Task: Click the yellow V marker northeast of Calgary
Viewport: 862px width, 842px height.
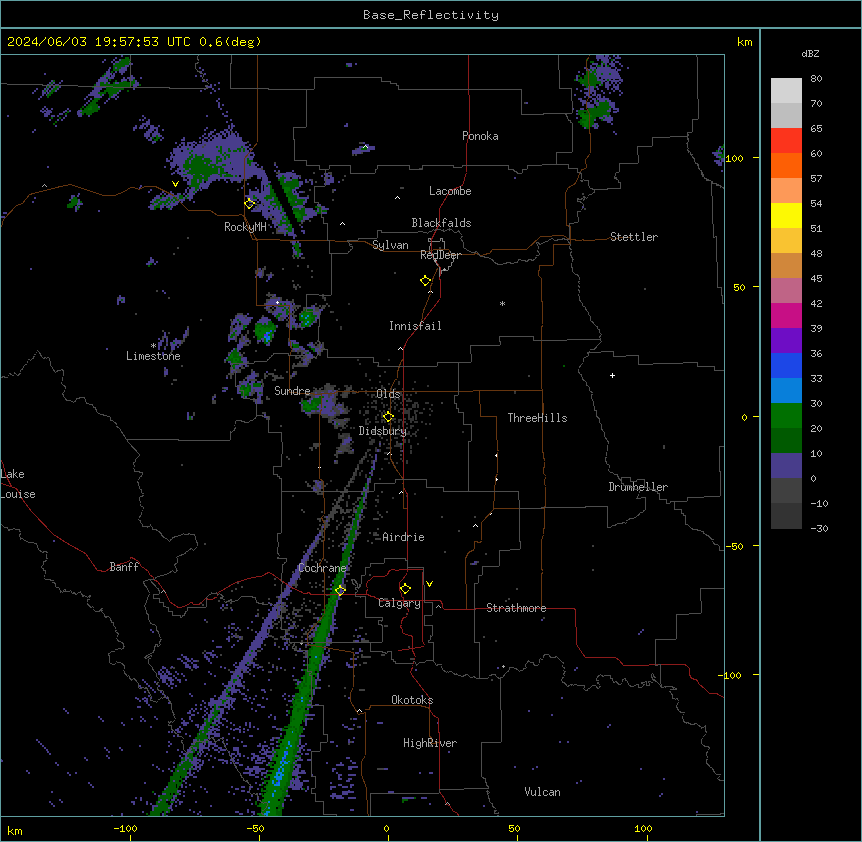Action: [429, 584]
